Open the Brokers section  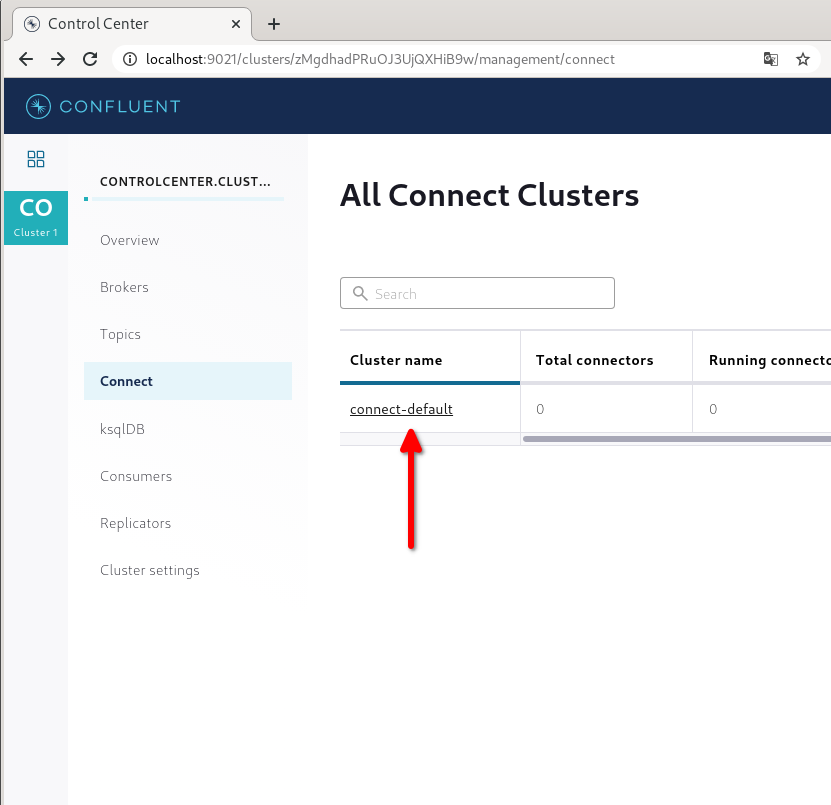point(124,287)
